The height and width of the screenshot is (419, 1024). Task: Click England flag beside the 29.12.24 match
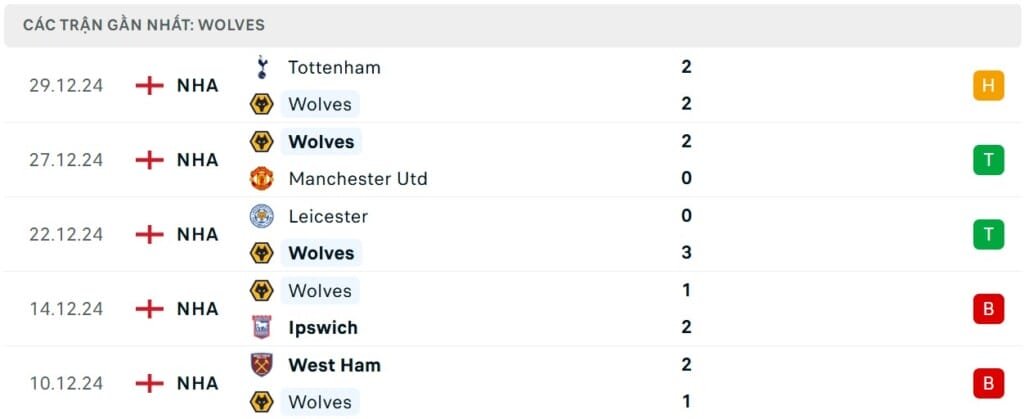(149, 86)
